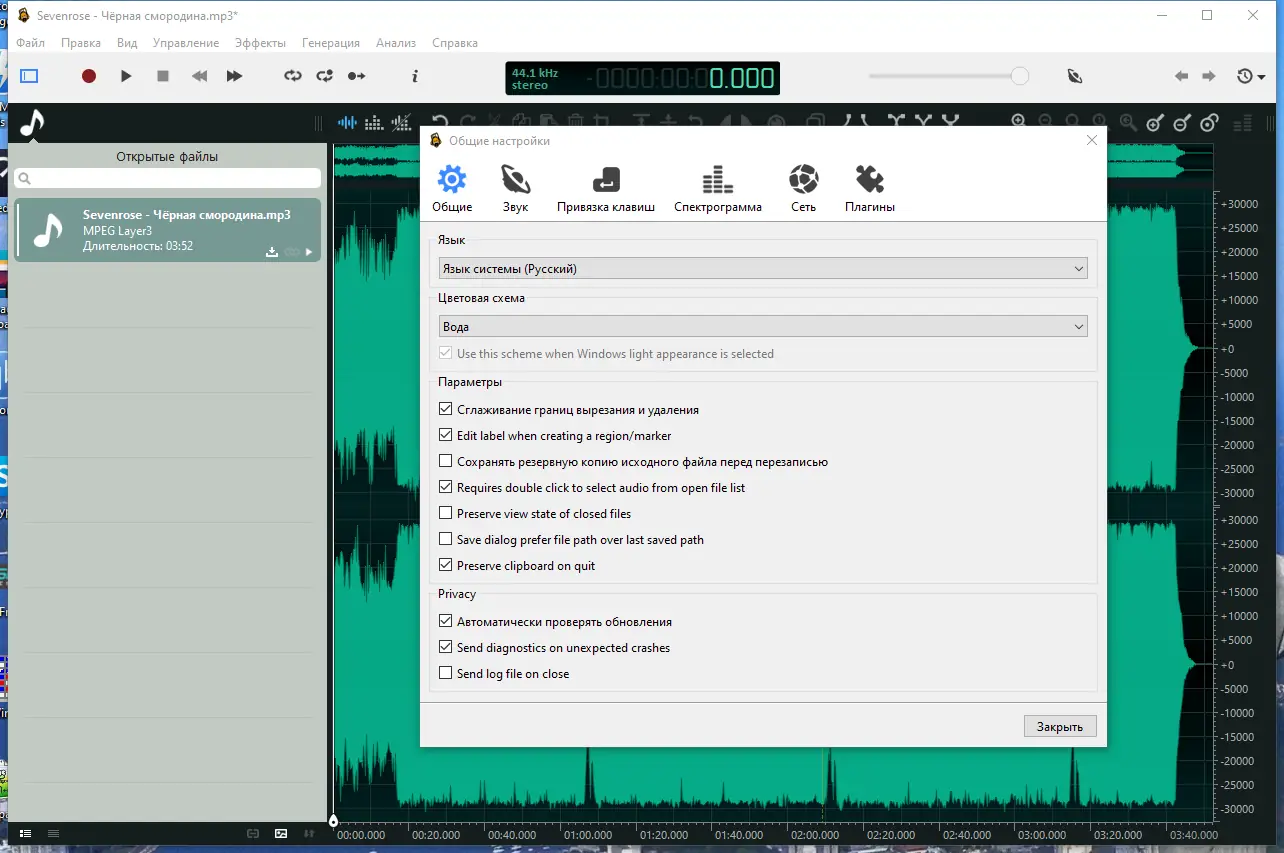Toggle Preserve clipboard on quit
Image resolution: width=1284 pixels, height=853 pixels.
click(446, 566)
